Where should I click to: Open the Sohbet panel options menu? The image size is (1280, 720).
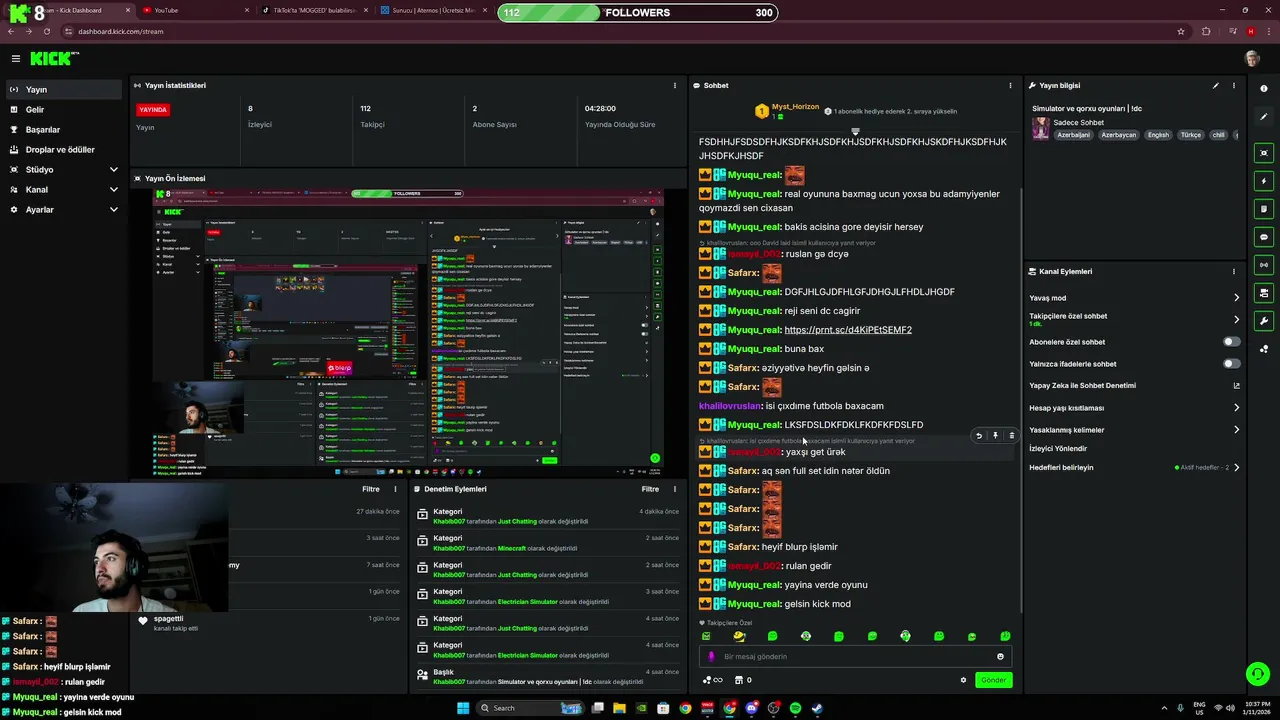pyautogui.click(x=1010, y=85)
